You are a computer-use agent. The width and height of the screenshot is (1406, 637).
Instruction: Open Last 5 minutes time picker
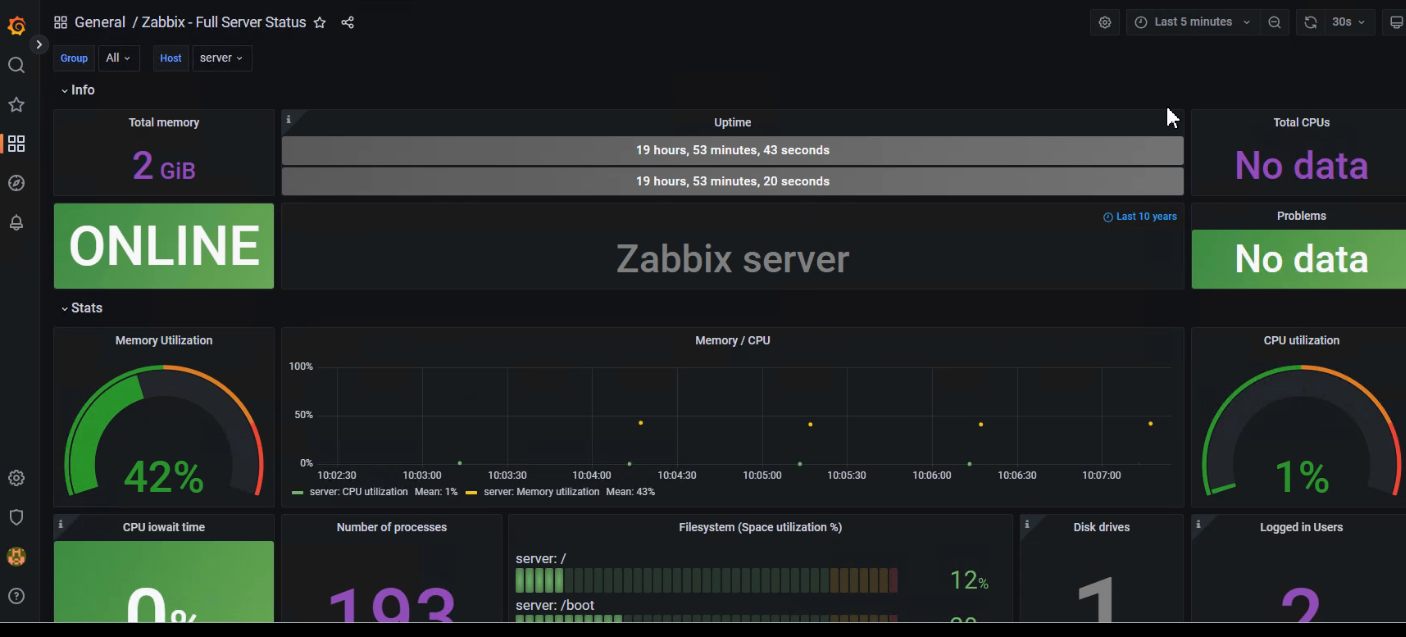click(1193, 22)
